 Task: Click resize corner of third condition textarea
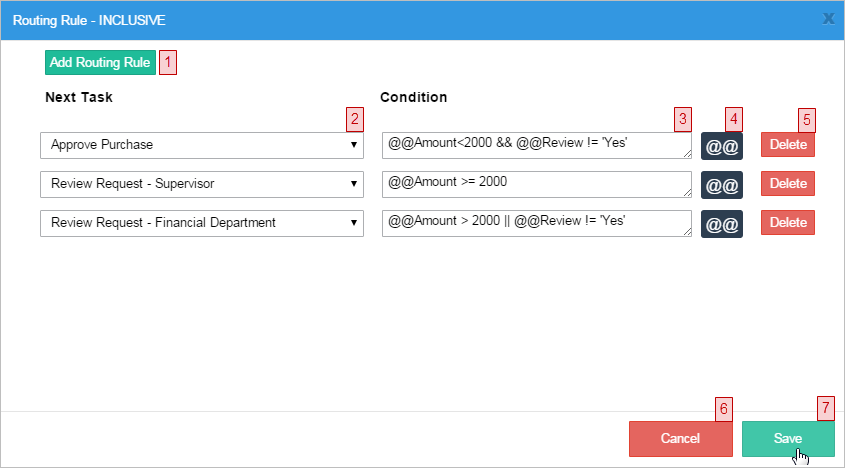686,232
